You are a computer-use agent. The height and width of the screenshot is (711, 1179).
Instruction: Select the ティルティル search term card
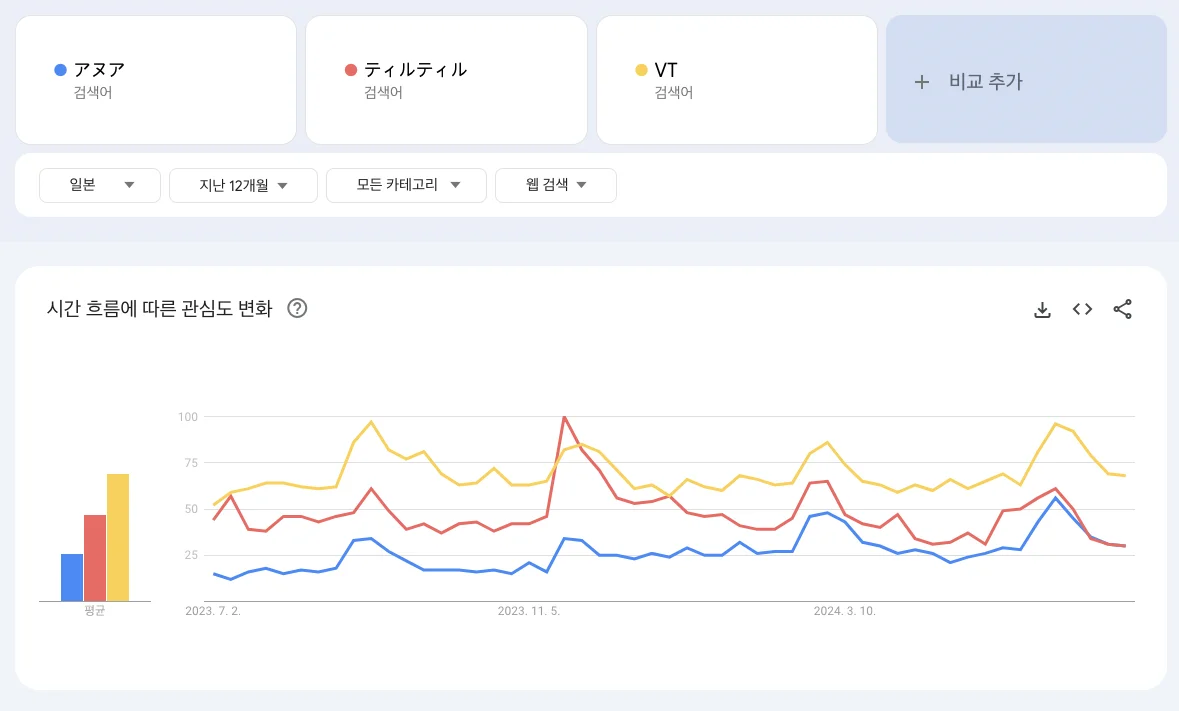point(446,80)
